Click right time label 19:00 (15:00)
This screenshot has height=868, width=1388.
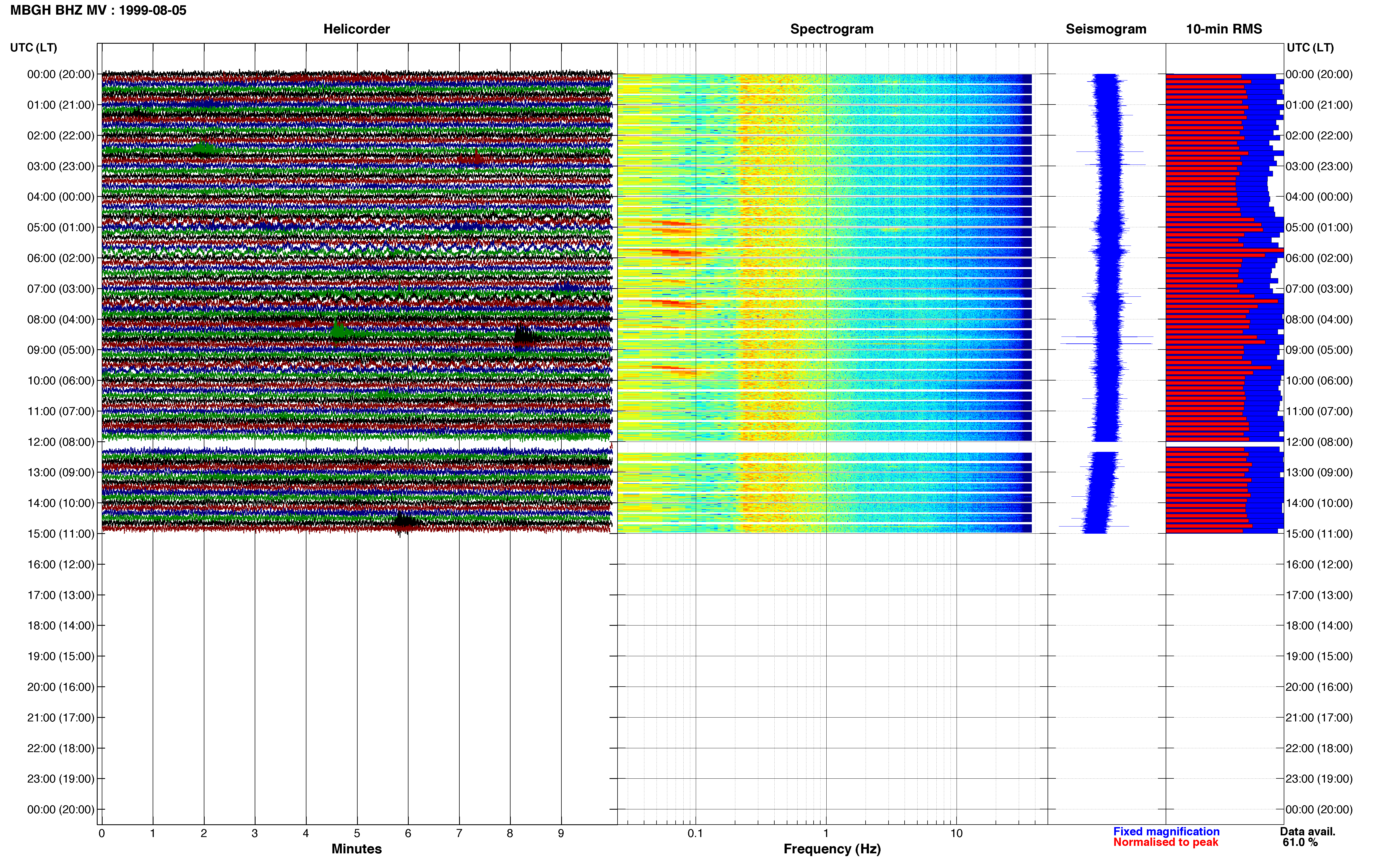tap(1319, 656)
